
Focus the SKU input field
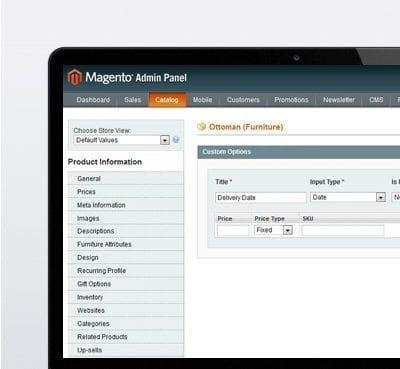click(343, 230)
